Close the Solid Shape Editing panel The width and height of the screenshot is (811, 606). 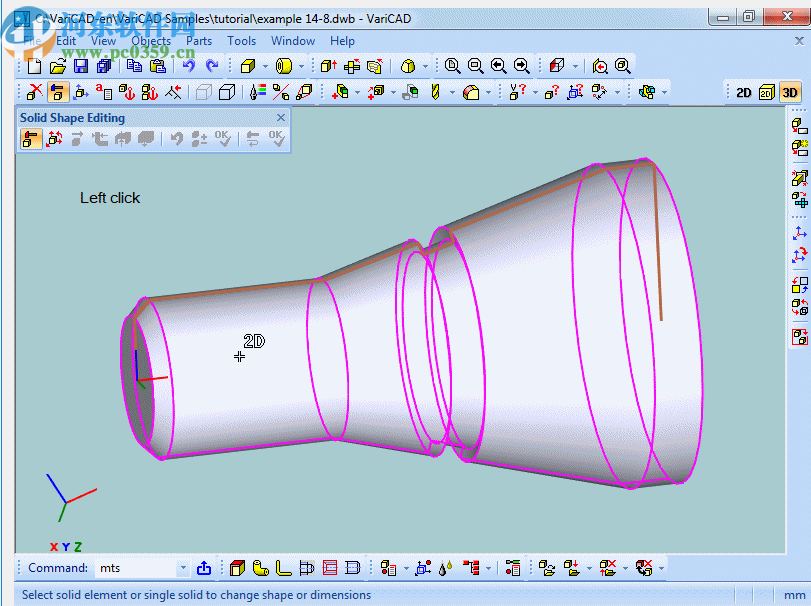click(281, 118)
